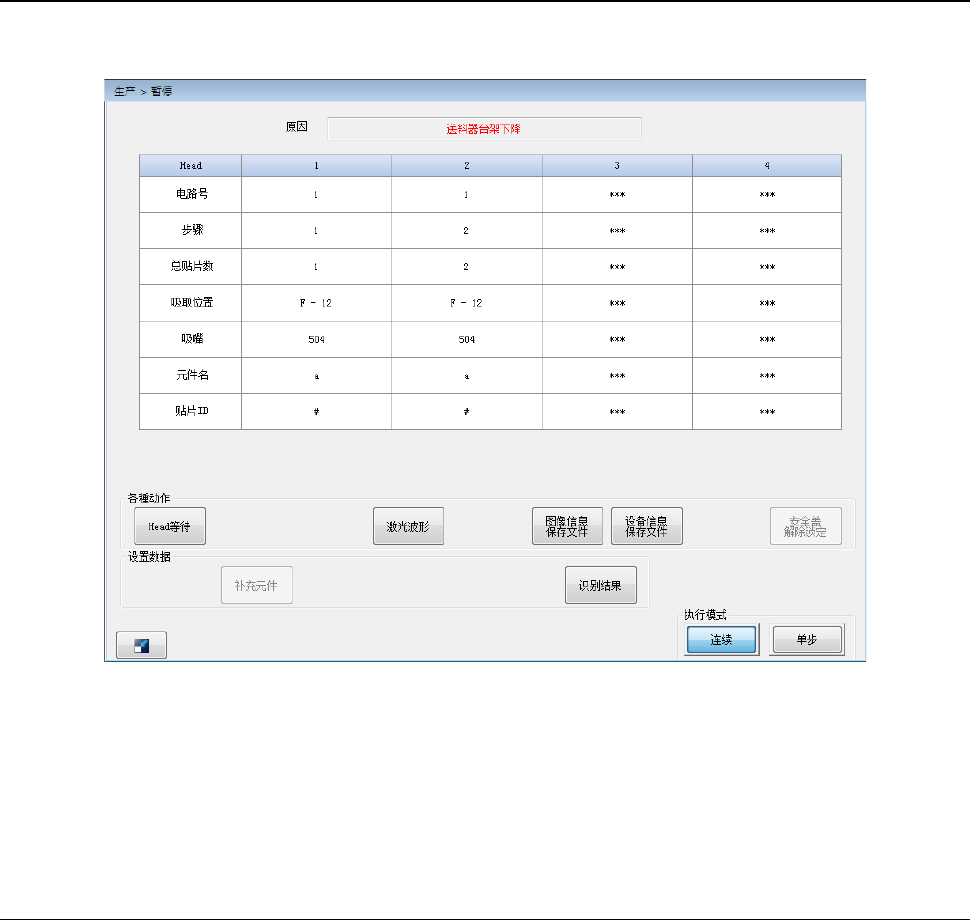Click the column 2 header

click(x=466, y=166)
